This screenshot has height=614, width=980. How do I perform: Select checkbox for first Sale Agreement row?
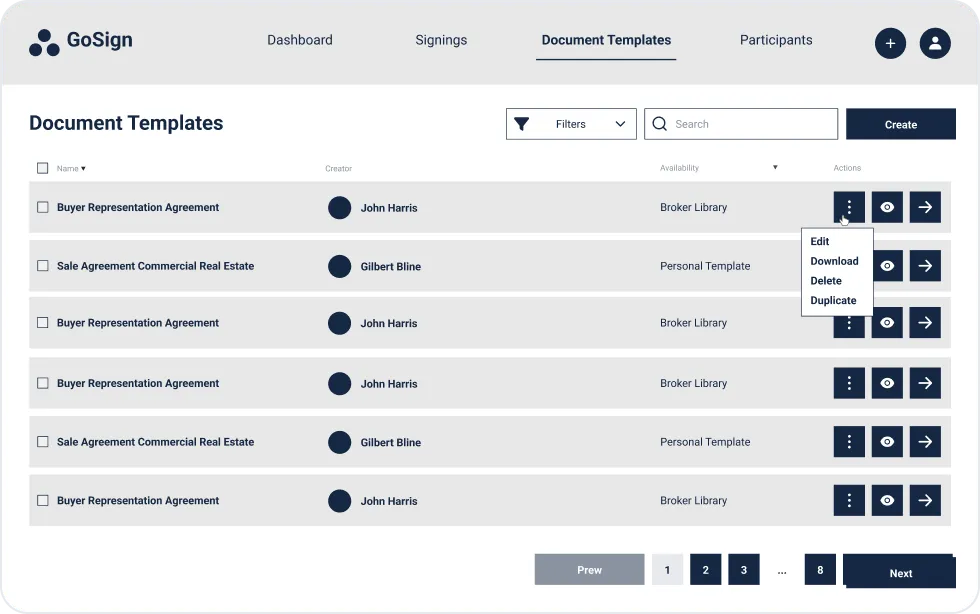pos(42,266)
